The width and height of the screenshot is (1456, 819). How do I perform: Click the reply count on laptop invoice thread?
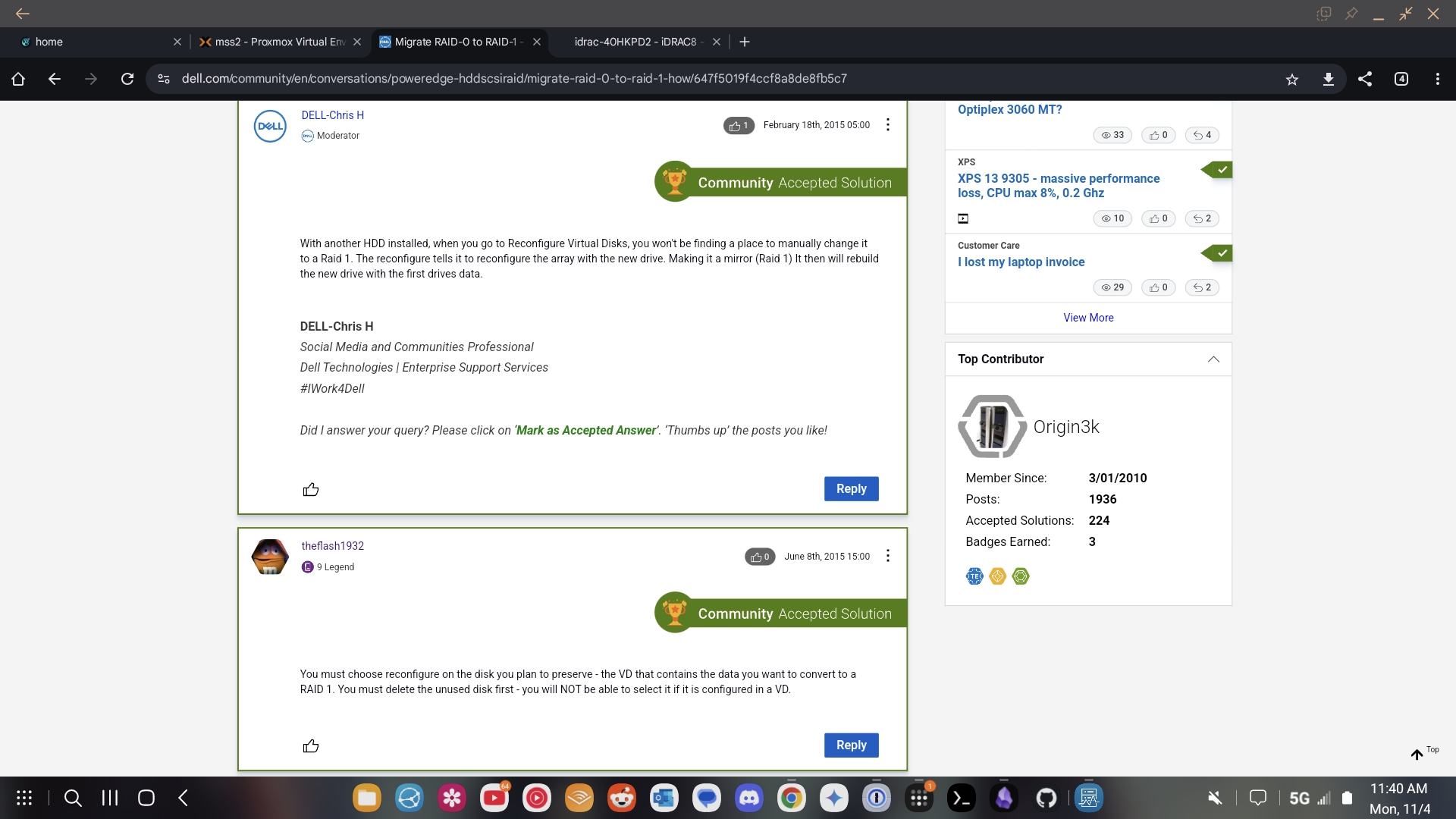click(1202, 287)
